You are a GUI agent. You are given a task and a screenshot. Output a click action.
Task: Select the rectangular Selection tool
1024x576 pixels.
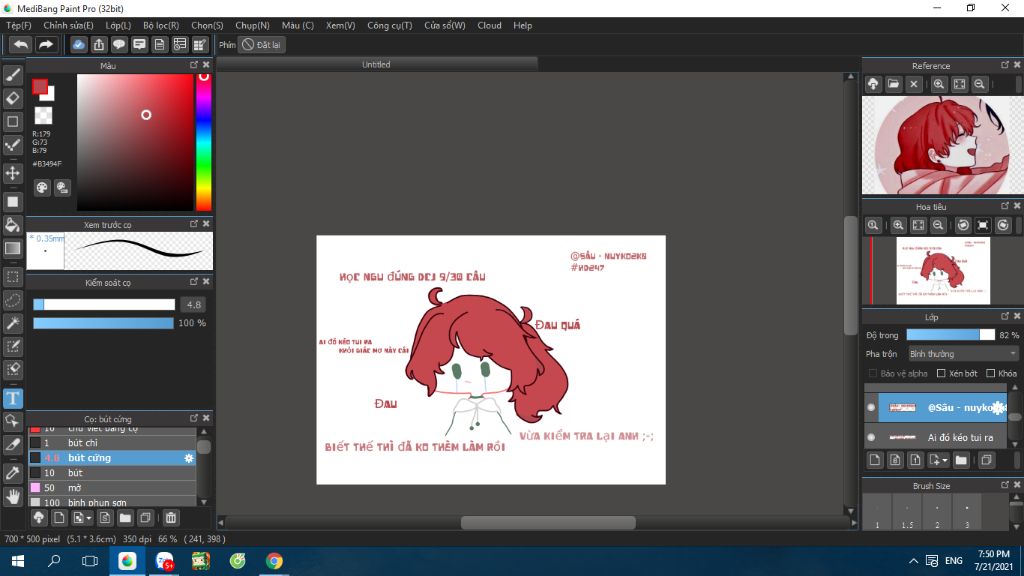(x=12, y=277)
